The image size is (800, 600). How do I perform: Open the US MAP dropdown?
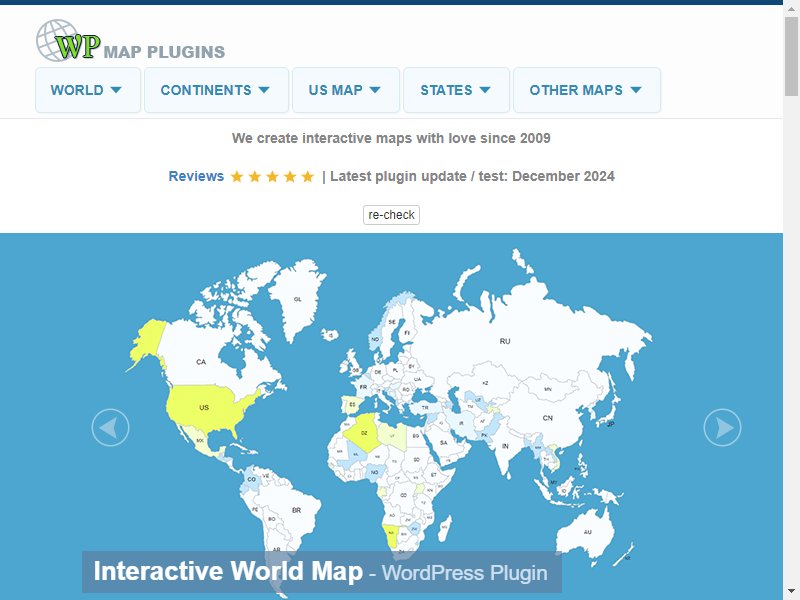pos(345,90)
